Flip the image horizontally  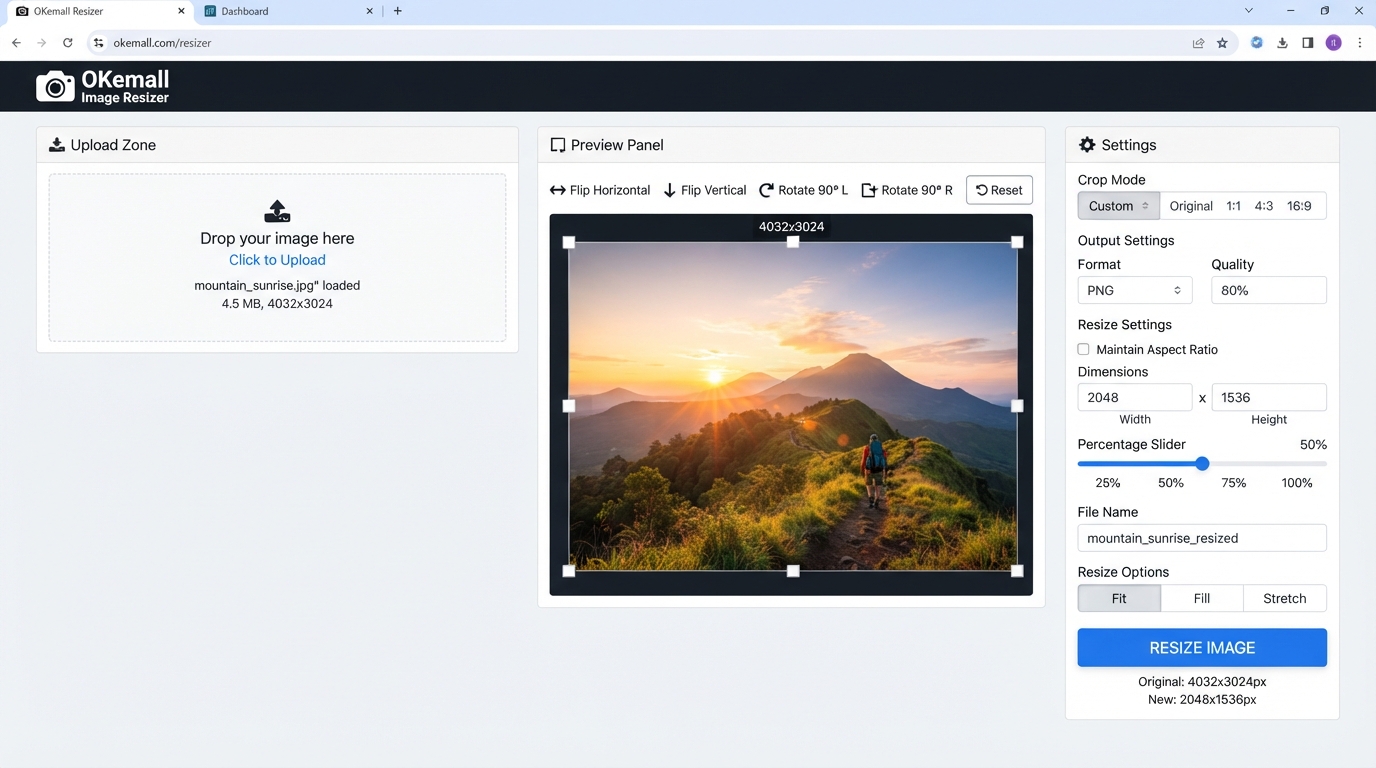click(600, 190)
